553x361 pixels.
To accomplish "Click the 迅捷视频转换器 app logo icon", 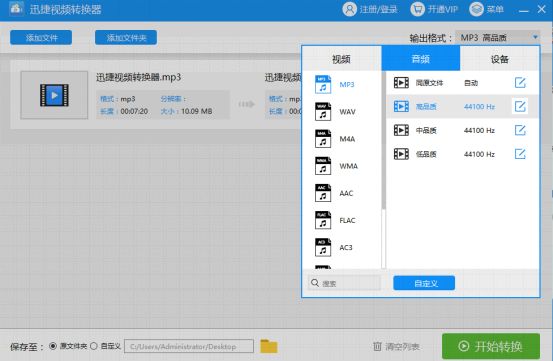I will click(17, 8).
